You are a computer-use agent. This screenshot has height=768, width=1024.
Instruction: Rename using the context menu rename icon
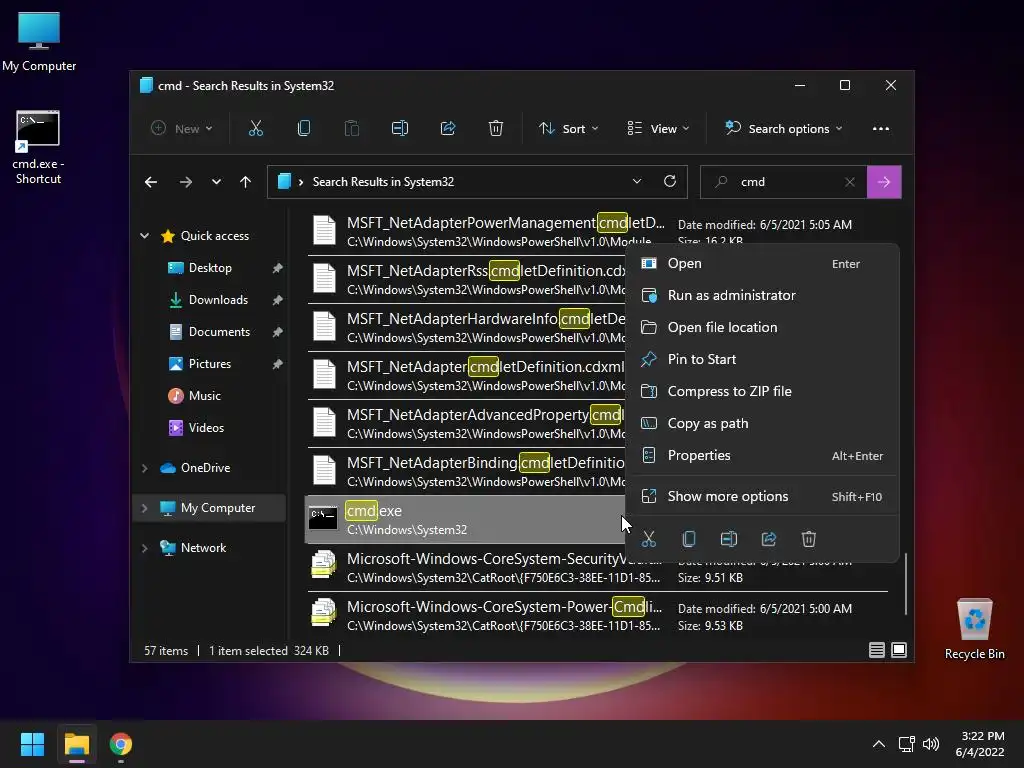click(x=729, y=539)
